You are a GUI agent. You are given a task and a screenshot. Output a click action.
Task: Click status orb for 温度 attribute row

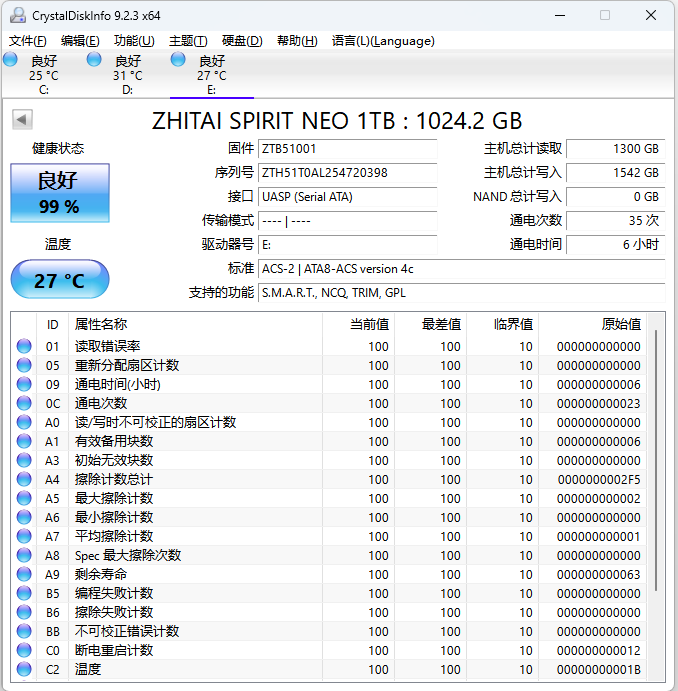(24, 670)
